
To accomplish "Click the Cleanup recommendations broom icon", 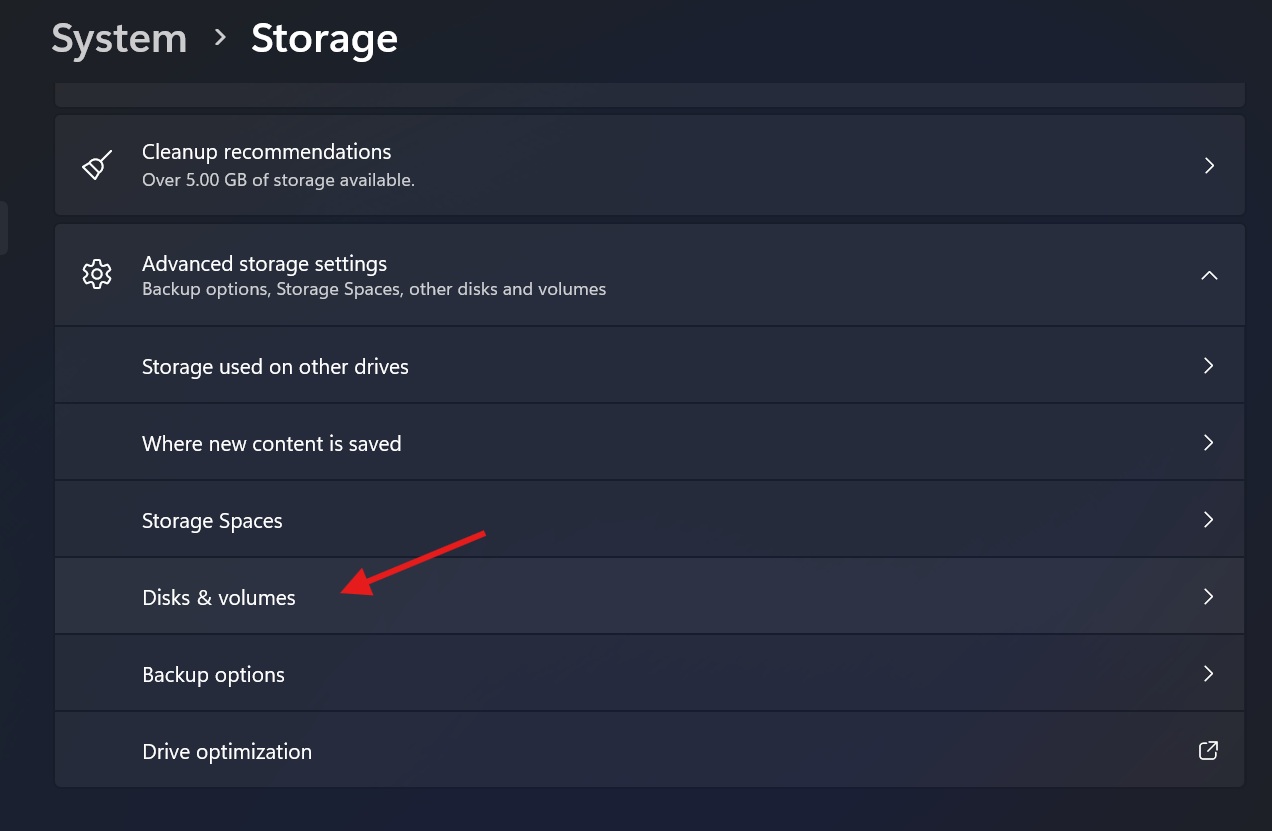I will click(x=96, y=164).
